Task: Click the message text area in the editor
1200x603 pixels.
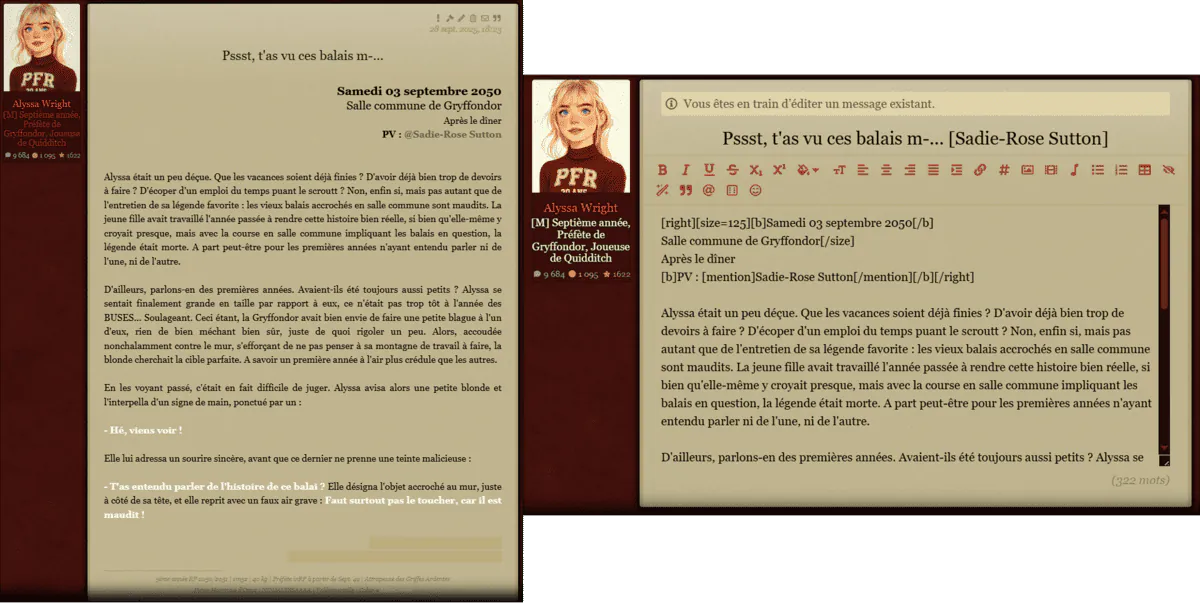Action: click(x=908, y=335)
